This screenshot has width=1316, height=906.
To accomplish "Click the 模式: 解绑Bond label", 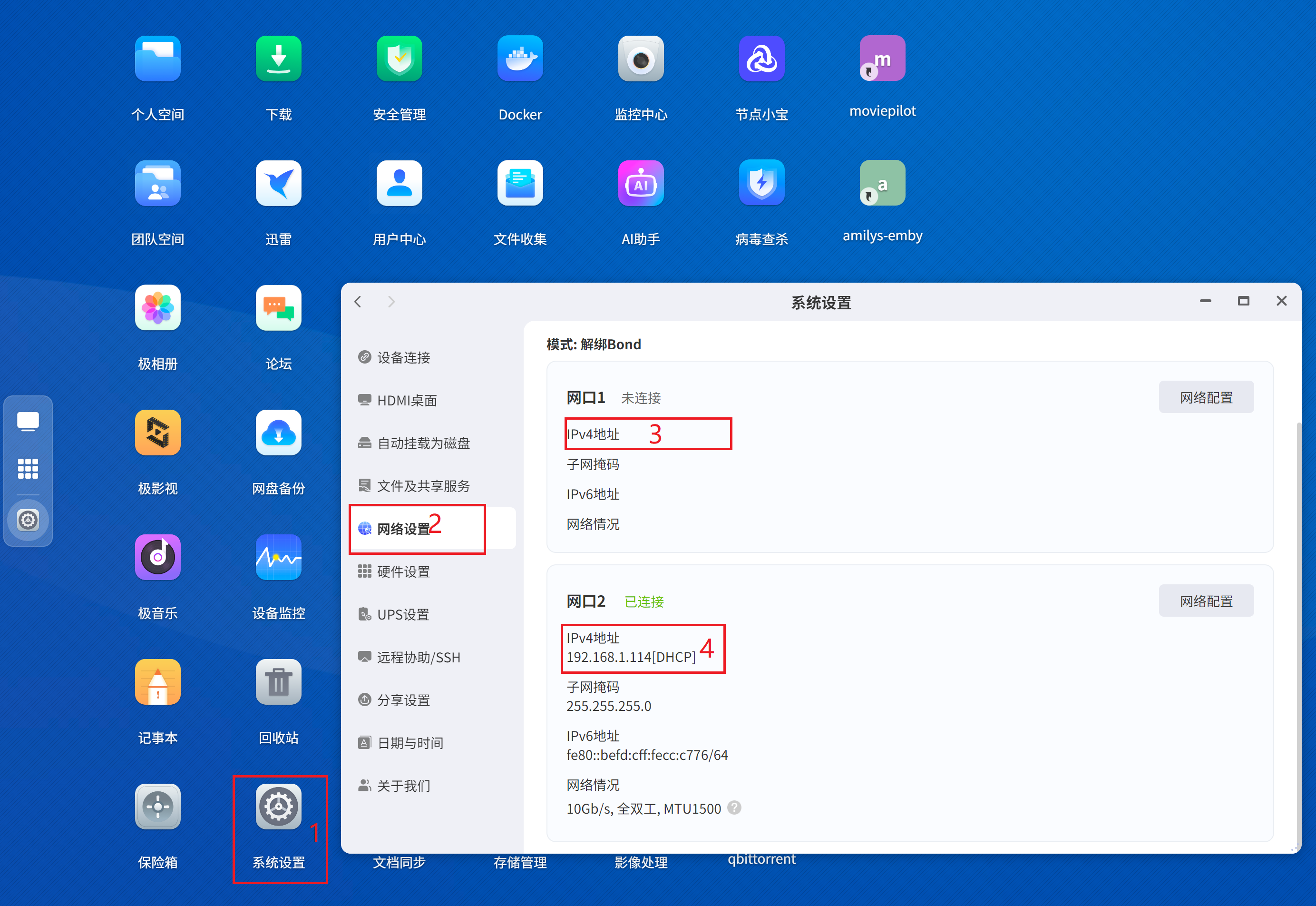I will (x=594, y=344).
